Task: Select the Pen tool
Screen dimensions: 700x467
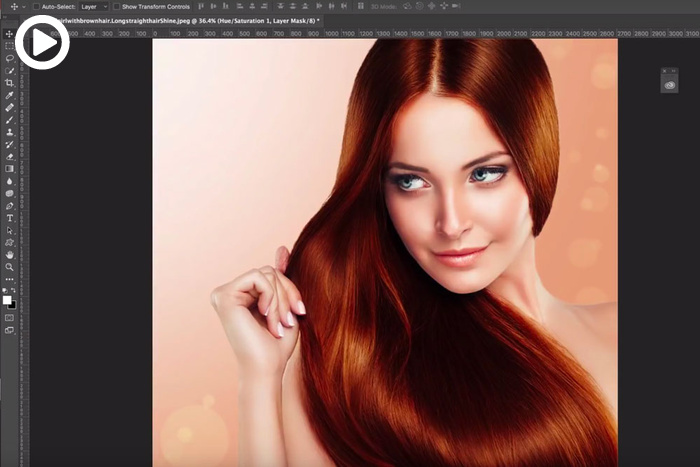Action: click(9, 206)
